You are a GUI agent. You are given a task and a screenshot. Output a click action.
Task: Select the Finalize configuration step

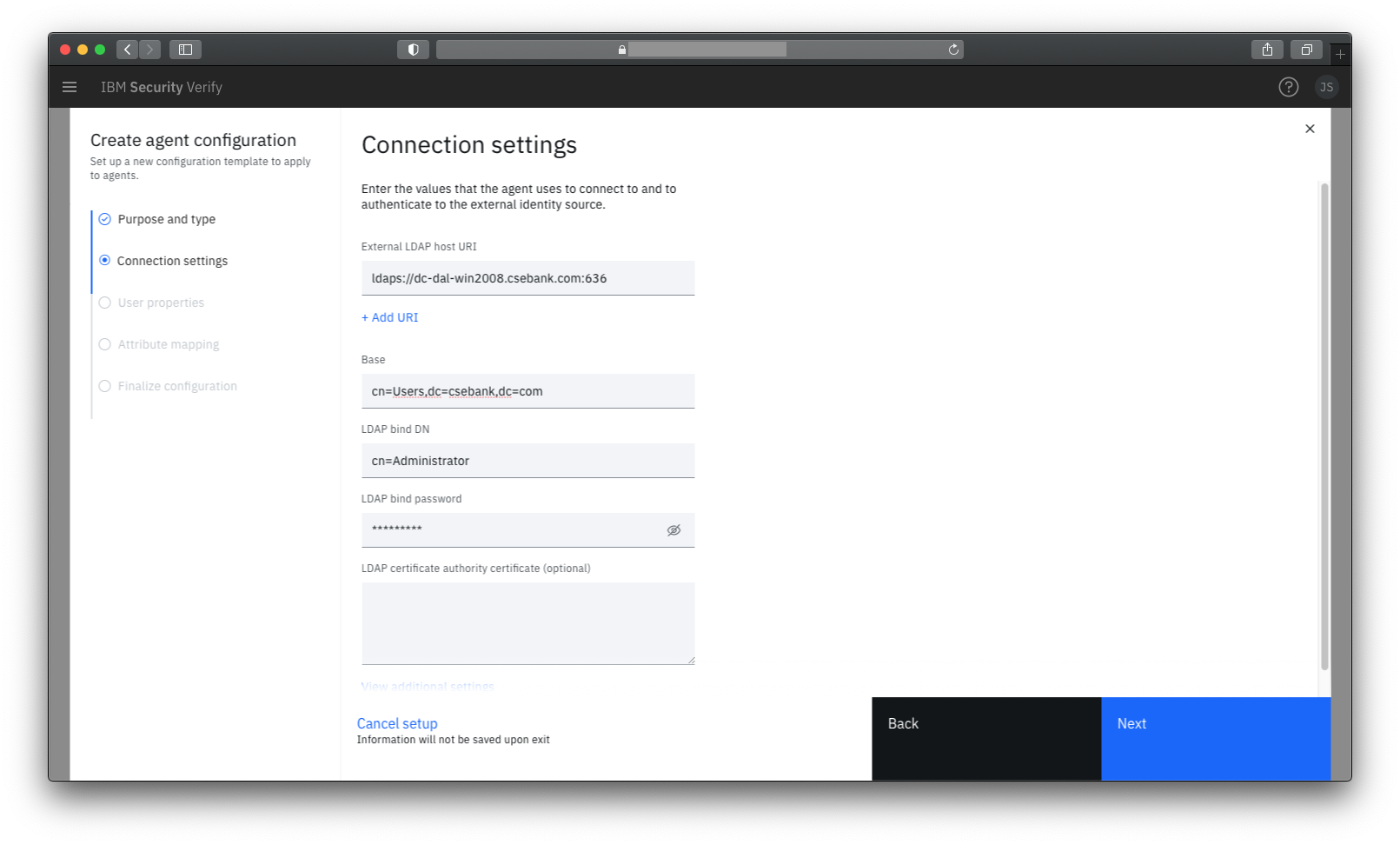click(x=168, y=386)
